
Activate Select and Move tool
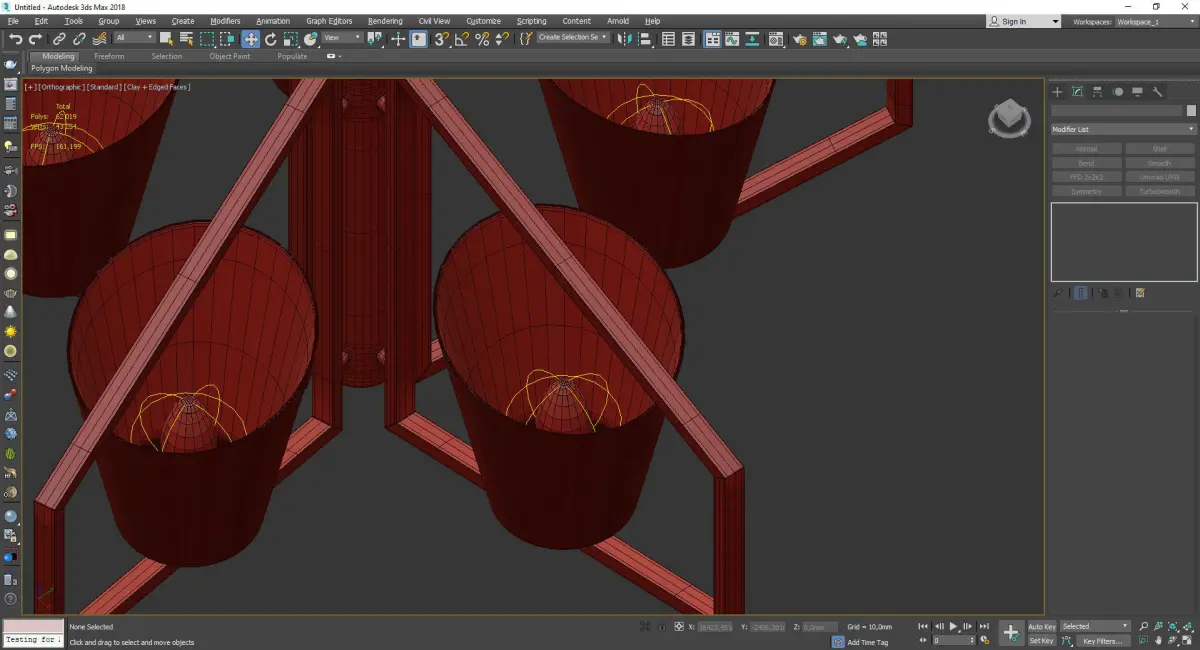point(250,39)
